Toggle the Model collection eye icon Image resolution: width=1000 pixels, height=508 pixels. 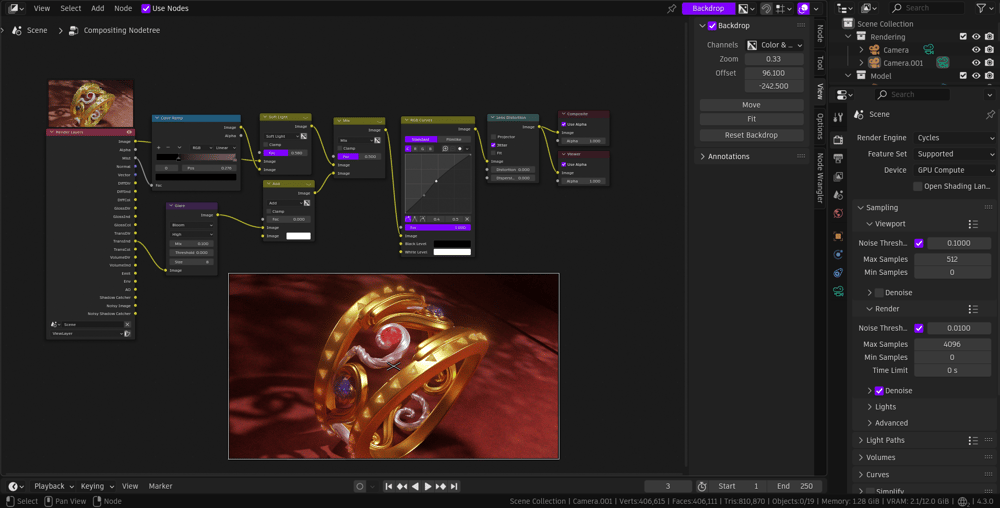click(976, 76)
